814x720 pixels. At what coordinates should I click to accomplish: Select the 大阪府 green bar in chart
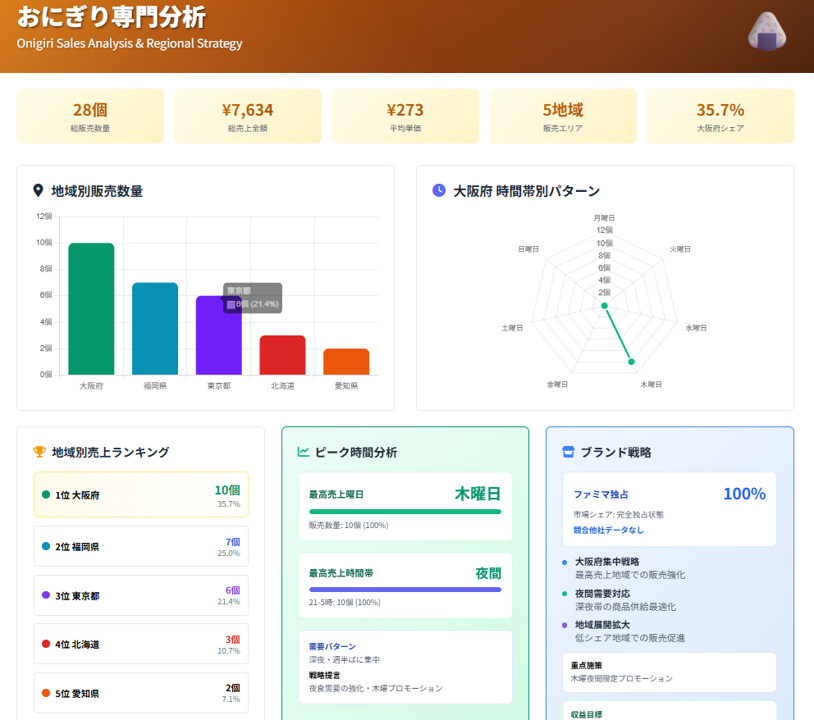click(x=91, y=308)
